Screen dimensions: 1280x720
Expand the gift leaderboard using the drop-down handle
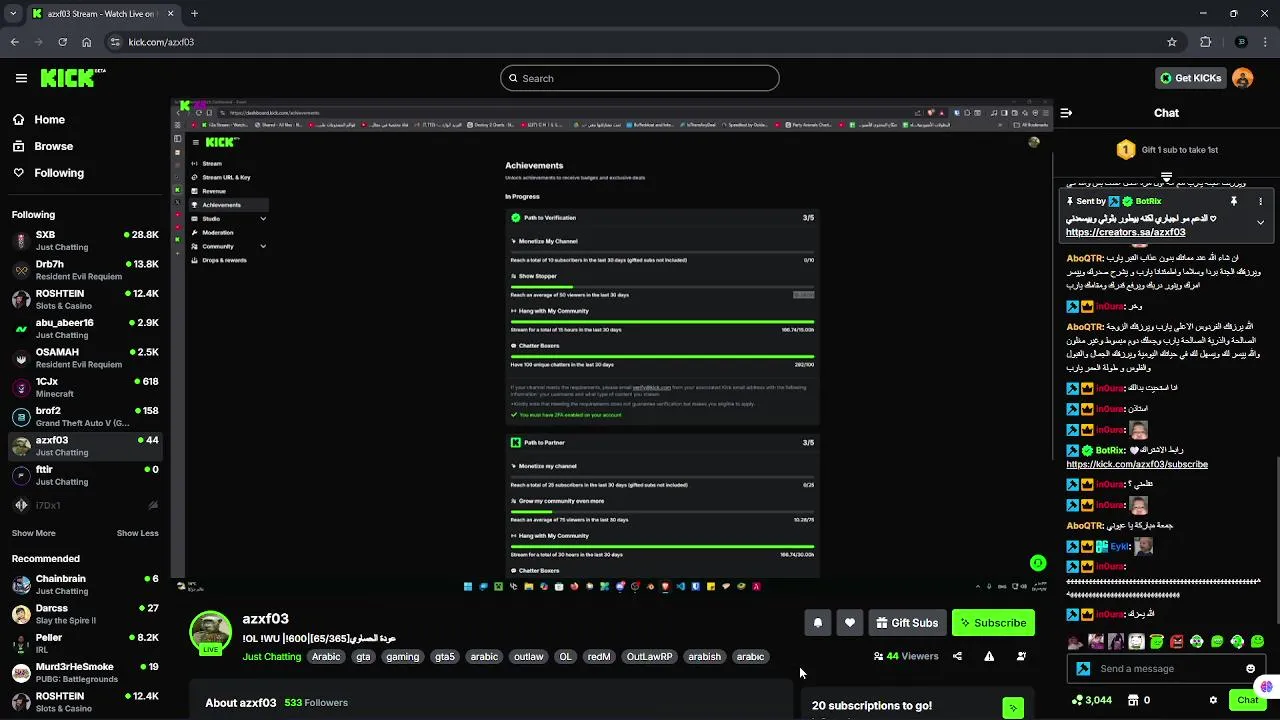pos(1166,177)
